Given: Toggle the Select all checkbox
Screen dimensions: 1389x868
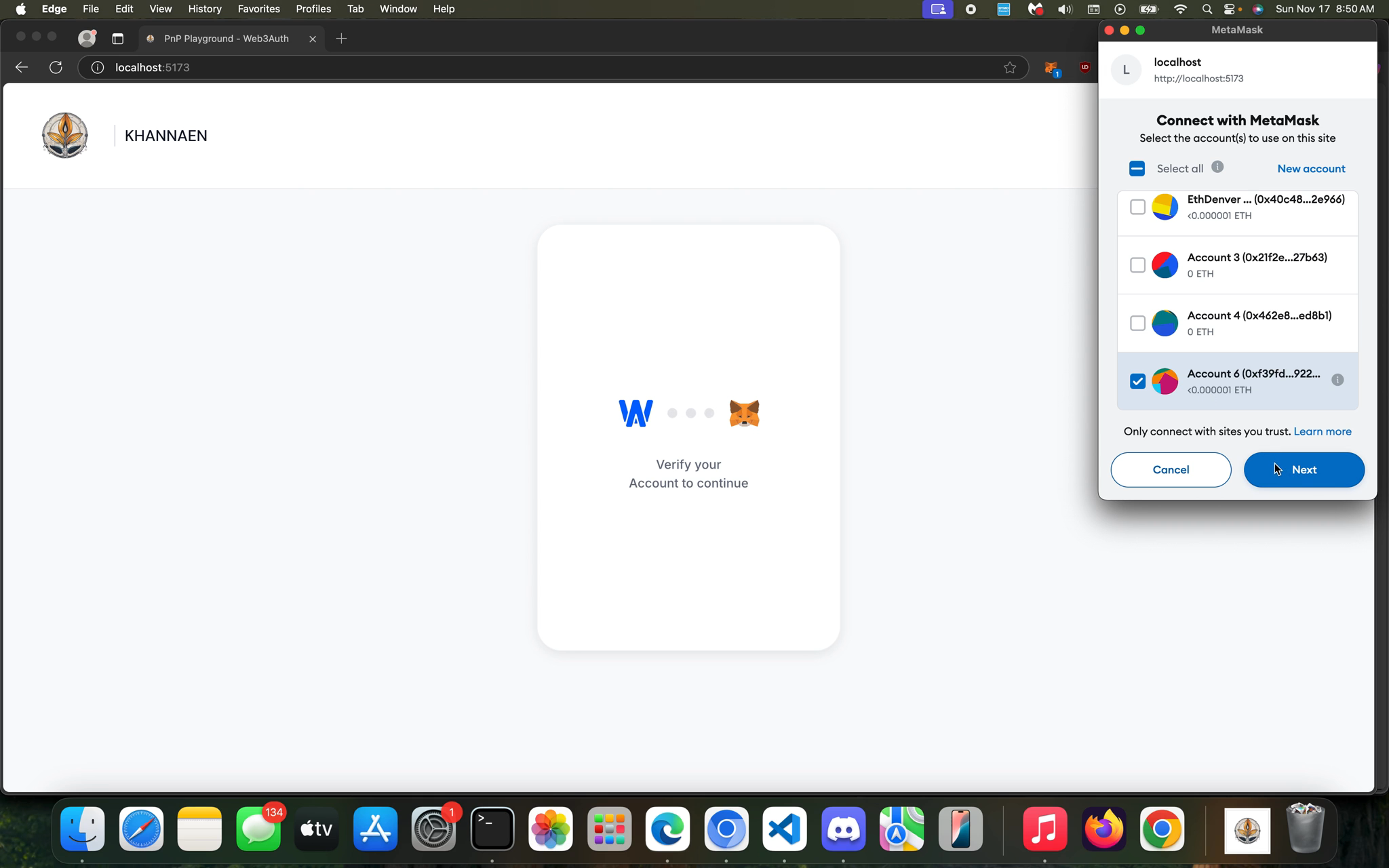Looking at the screenshot, I should point(1137,168).
